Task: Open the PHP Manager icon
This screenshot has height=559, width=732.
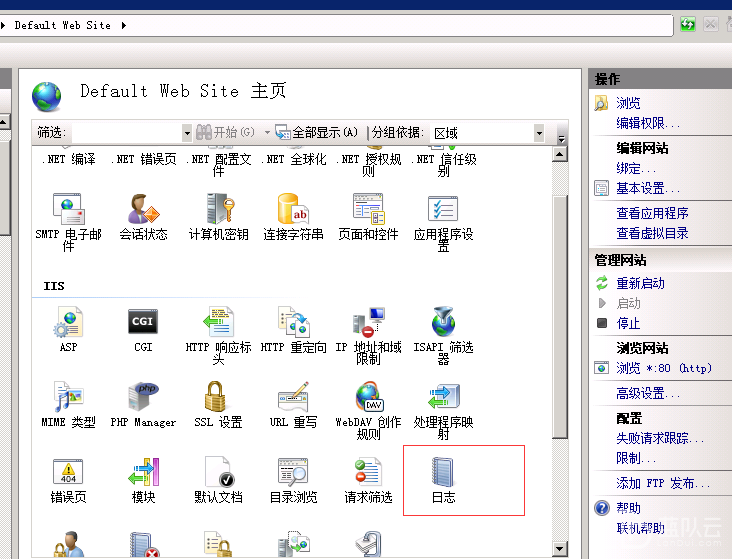Action: tap(143, 396)
